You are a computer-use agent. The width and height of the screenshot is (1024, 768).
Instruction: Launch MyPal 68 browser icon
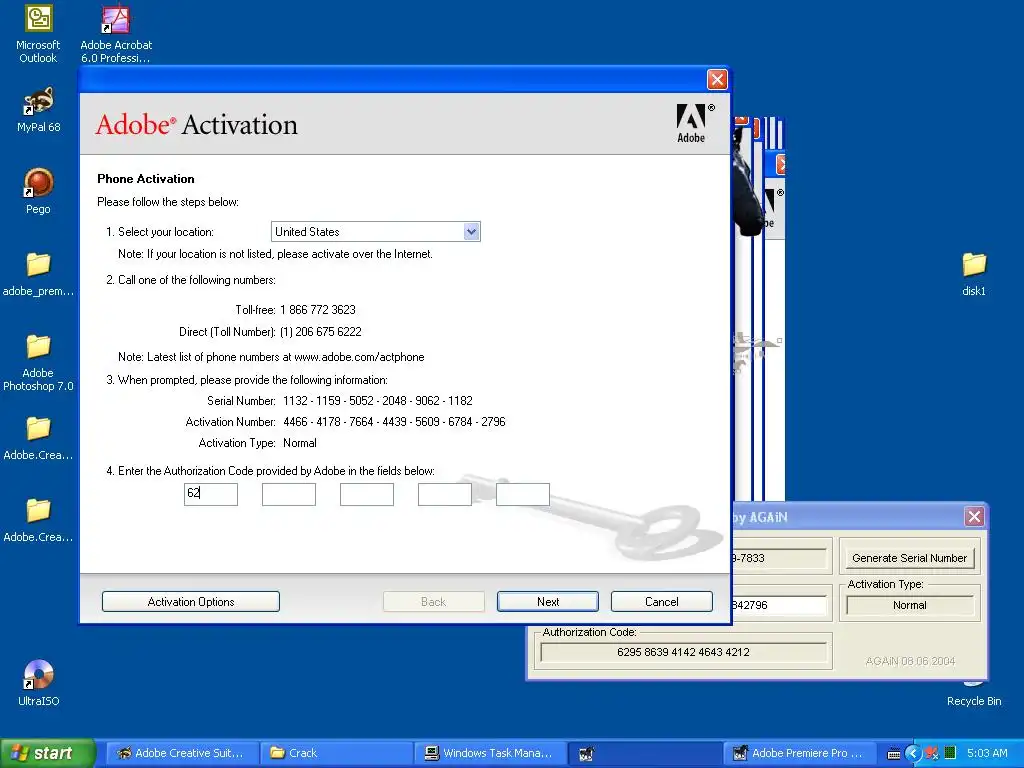(38, 110)
